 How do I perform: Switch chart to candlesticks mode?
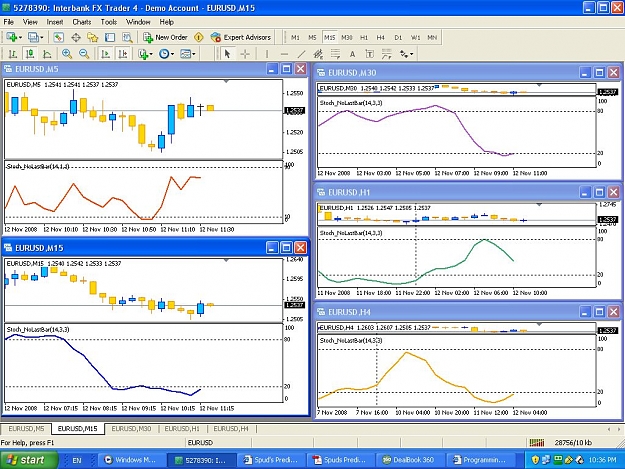[x=30, y=54]
